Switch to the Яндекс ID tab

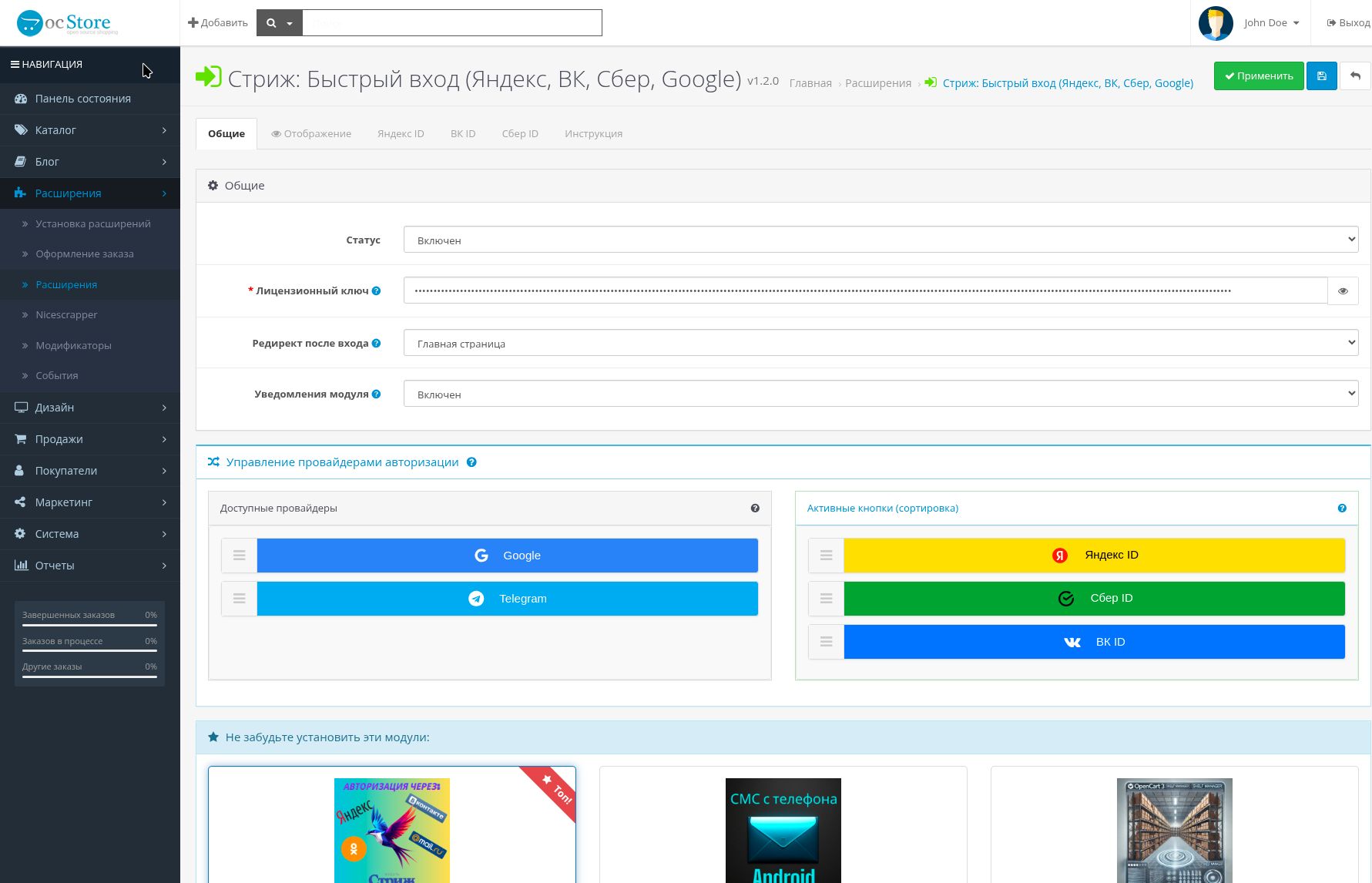[x=401, y=134]
